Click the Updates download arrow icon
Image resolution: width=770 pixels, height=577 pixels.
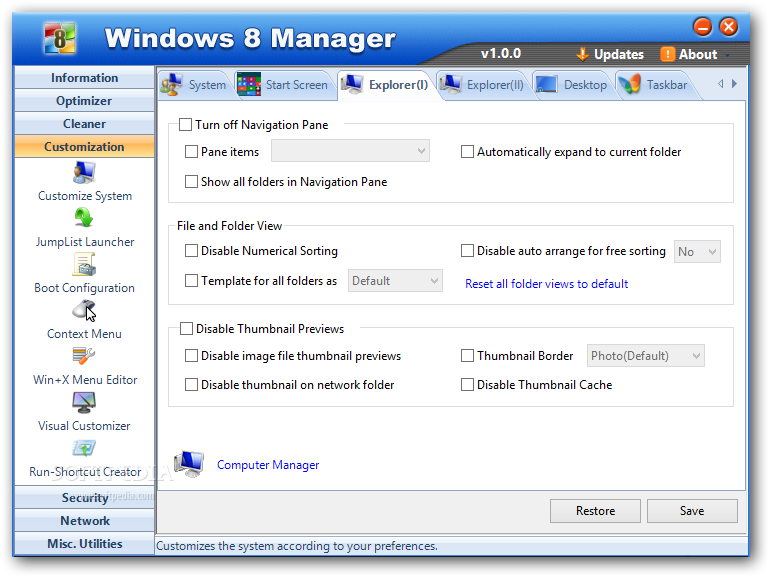[582, 54]
